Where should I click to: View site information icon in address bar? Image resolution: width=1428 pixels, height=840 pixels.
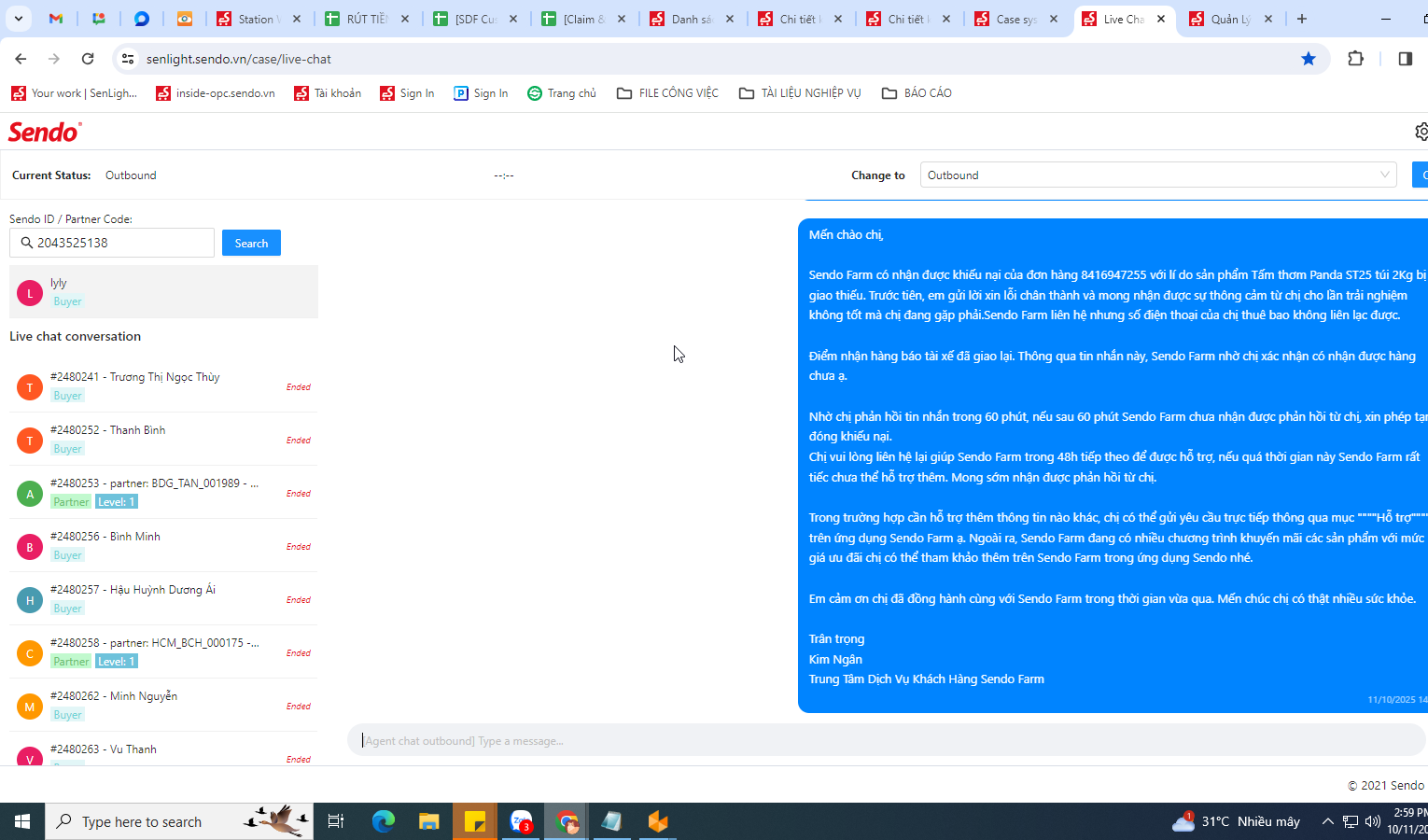click(x=128, y=59)
